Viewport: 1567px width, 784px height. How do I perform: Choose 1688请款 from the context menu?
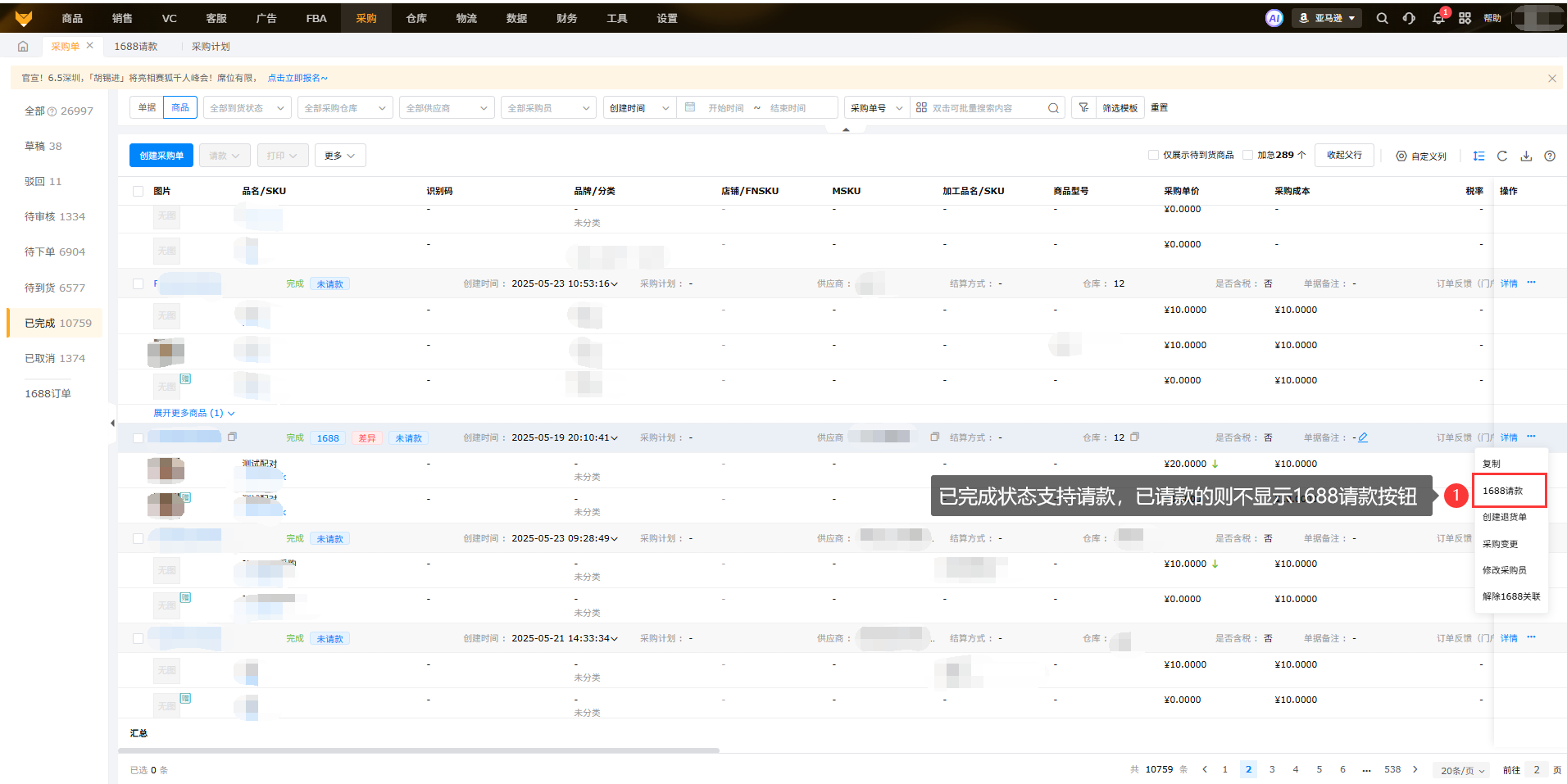coord(1502,491)
